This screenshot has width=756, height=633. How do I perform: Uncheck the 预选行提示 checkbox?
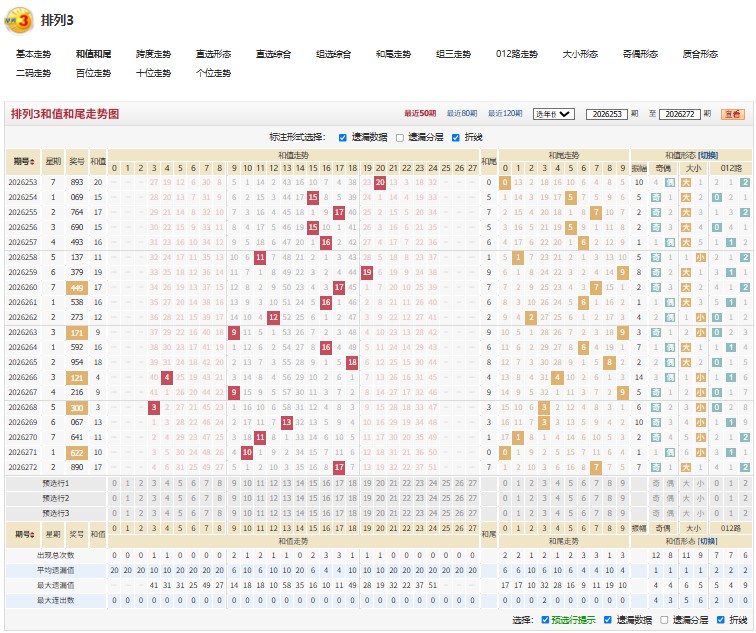coord(545,620)
